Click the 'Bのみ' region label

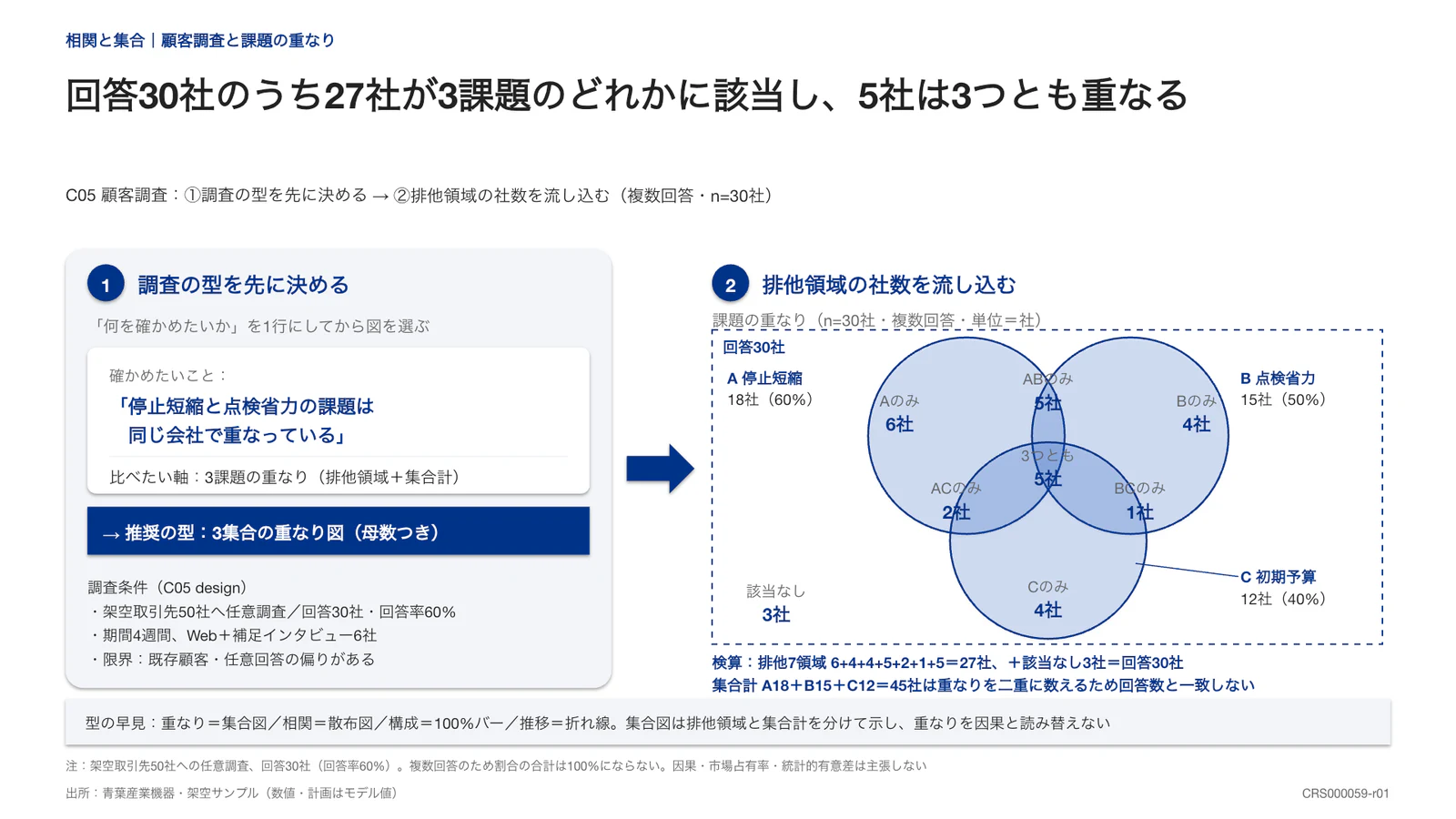coord(1196,400)
